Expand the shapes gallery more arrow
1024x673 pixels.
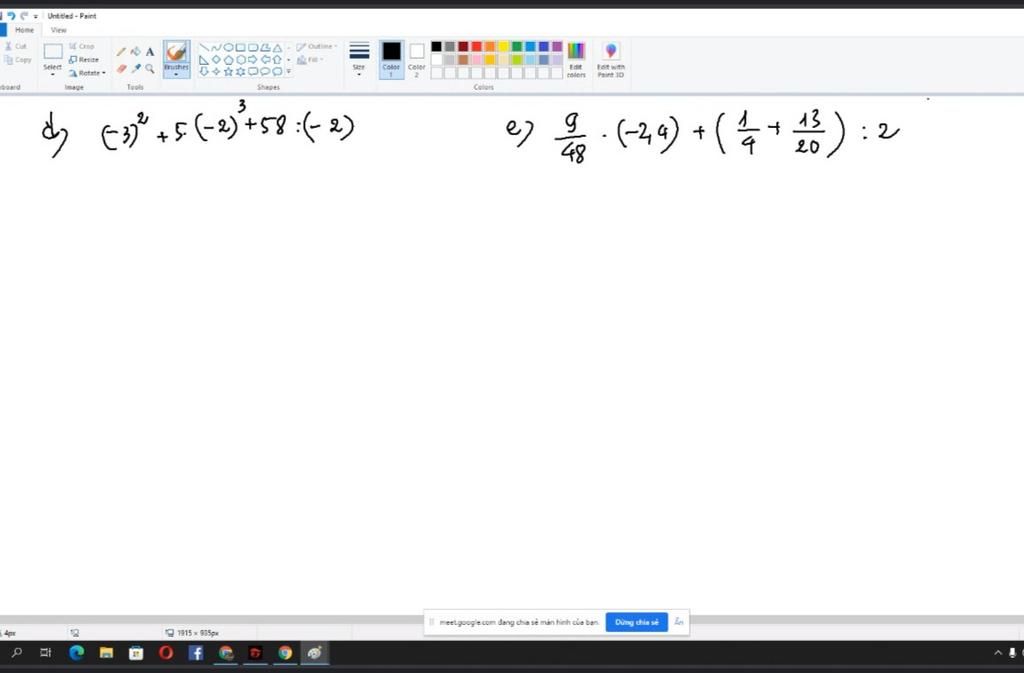point(289,71)
